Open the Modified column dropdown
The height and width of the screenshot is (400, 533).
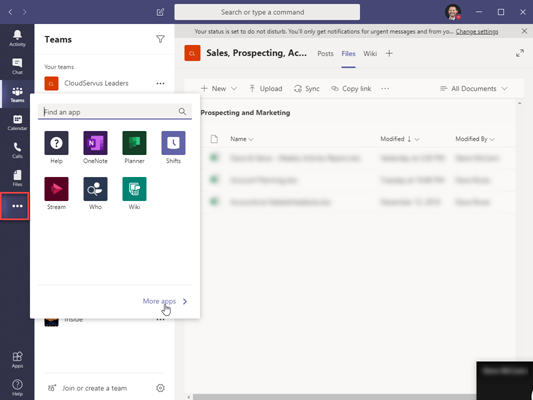[x=400, y=139]
